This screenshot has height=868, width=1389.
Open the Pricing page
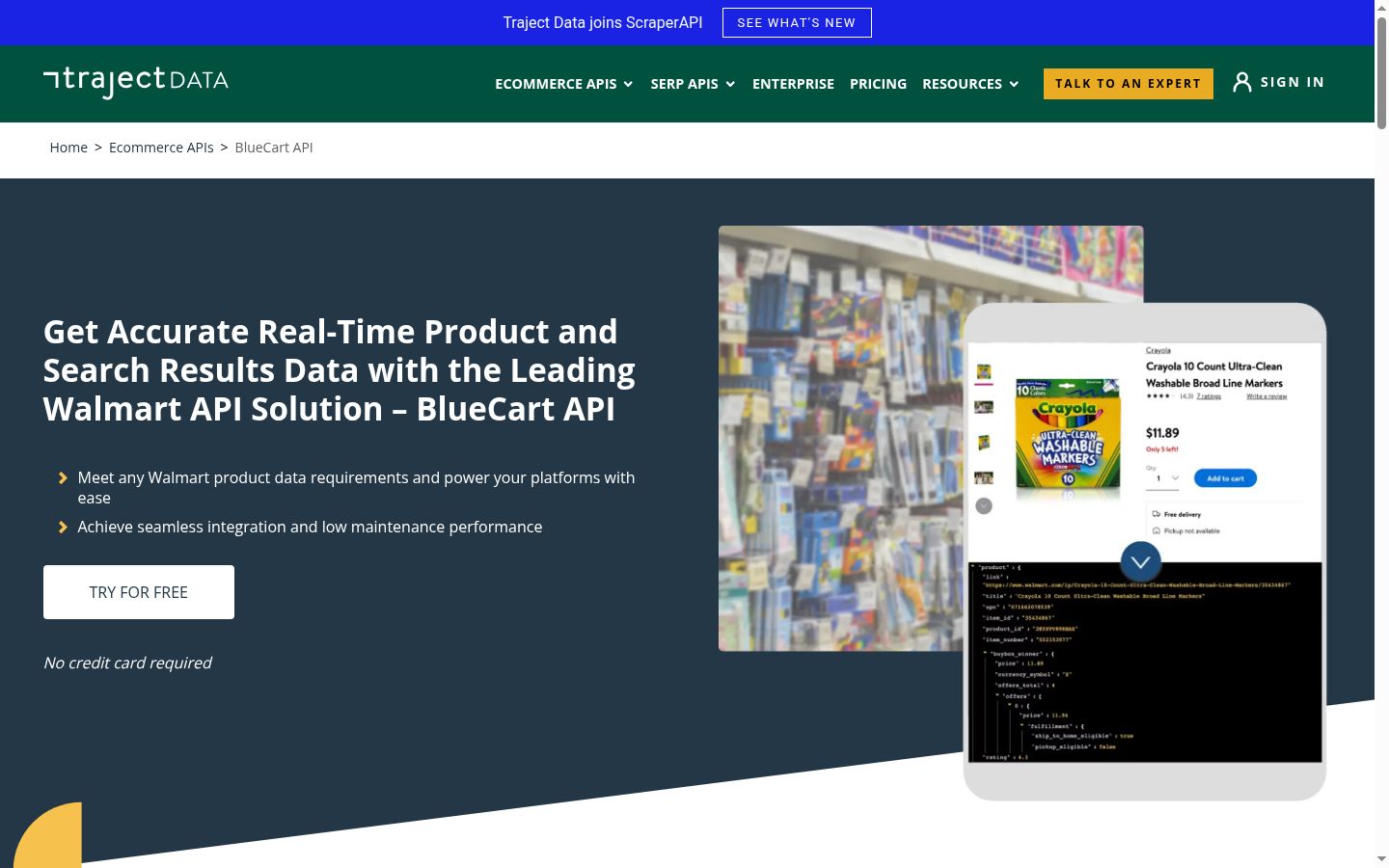tap(878, 84)
